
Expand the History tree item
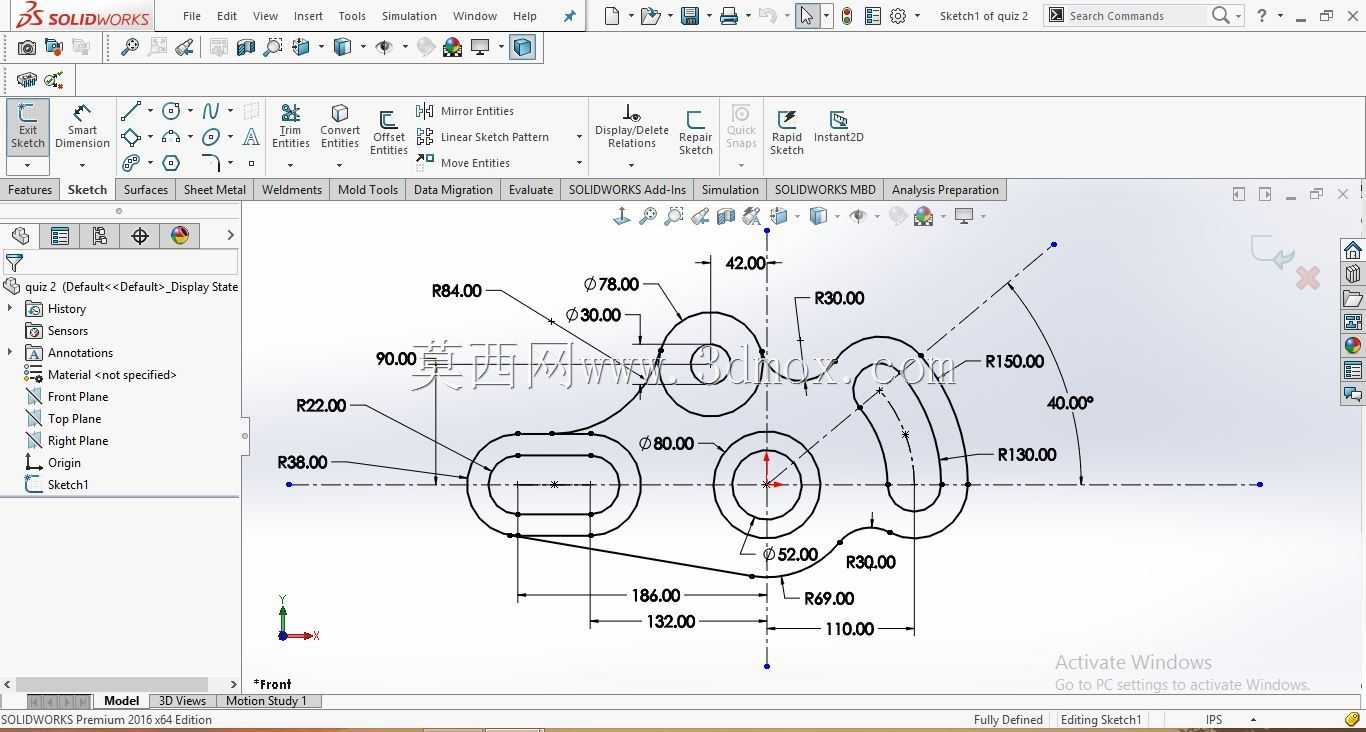pos(10,309)
